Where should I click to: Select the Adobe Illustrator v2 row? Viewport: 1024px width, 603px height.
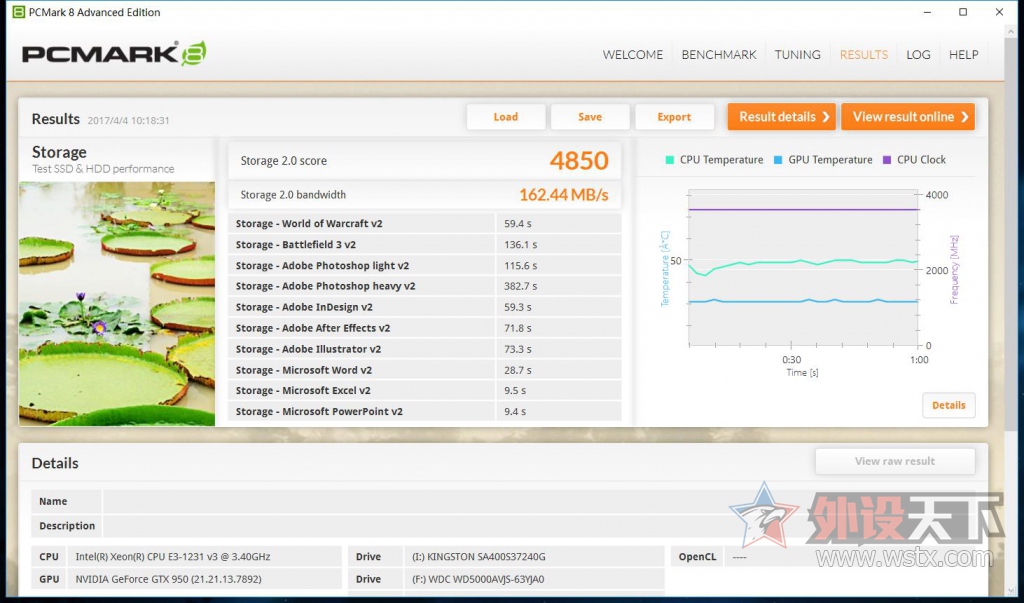(424, 349)
